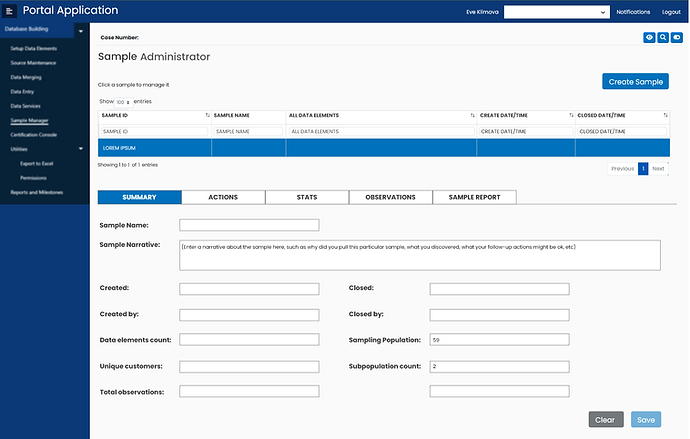Open the Stats tab

point(307,197)
